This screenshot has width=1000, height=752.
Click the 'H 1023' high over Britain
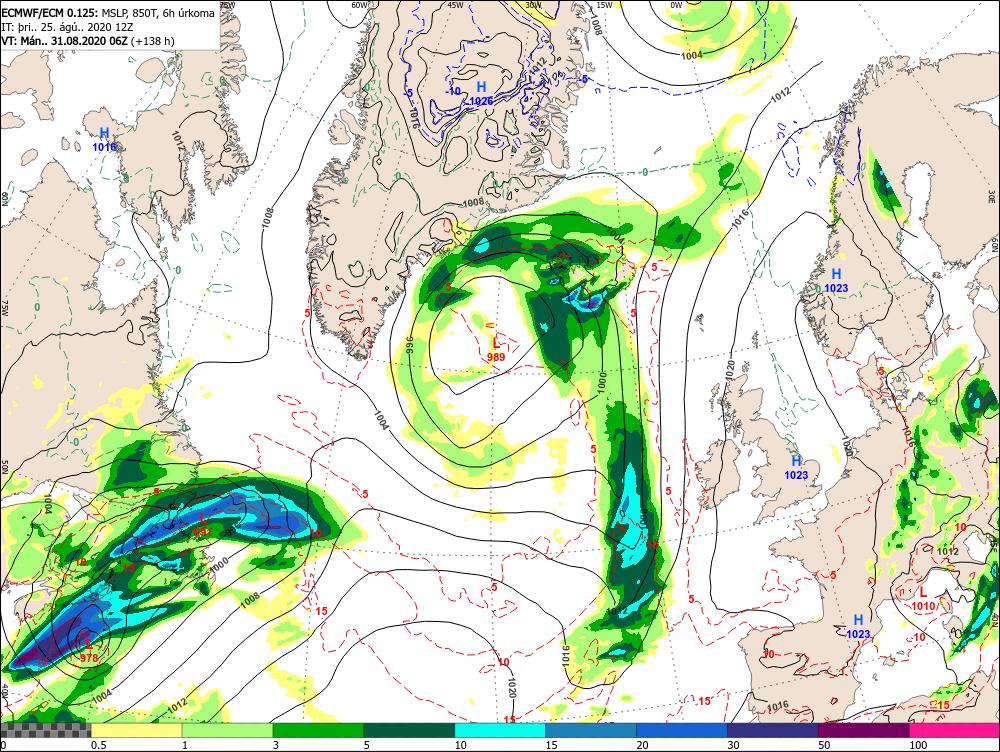[796, 468]
